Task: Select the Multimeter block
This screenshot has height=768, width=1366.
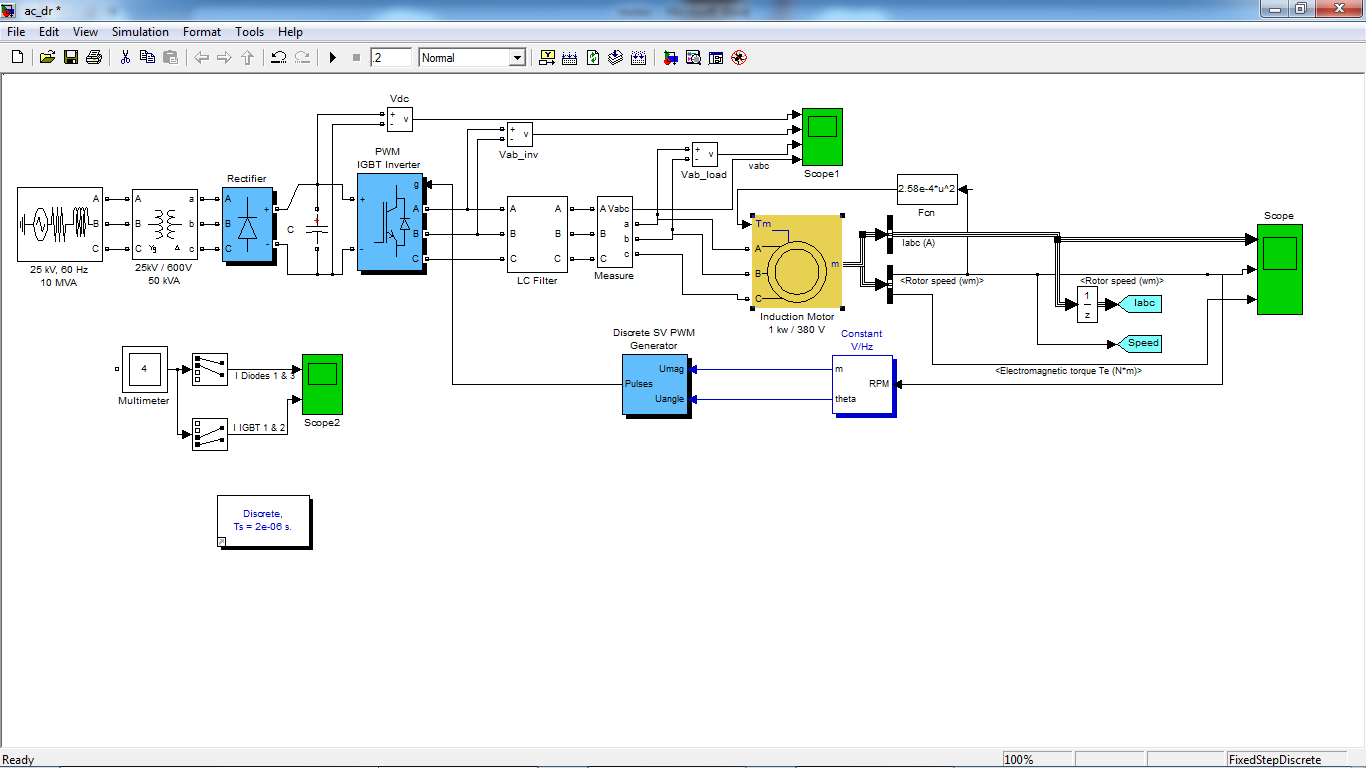Action: point(144,369)
